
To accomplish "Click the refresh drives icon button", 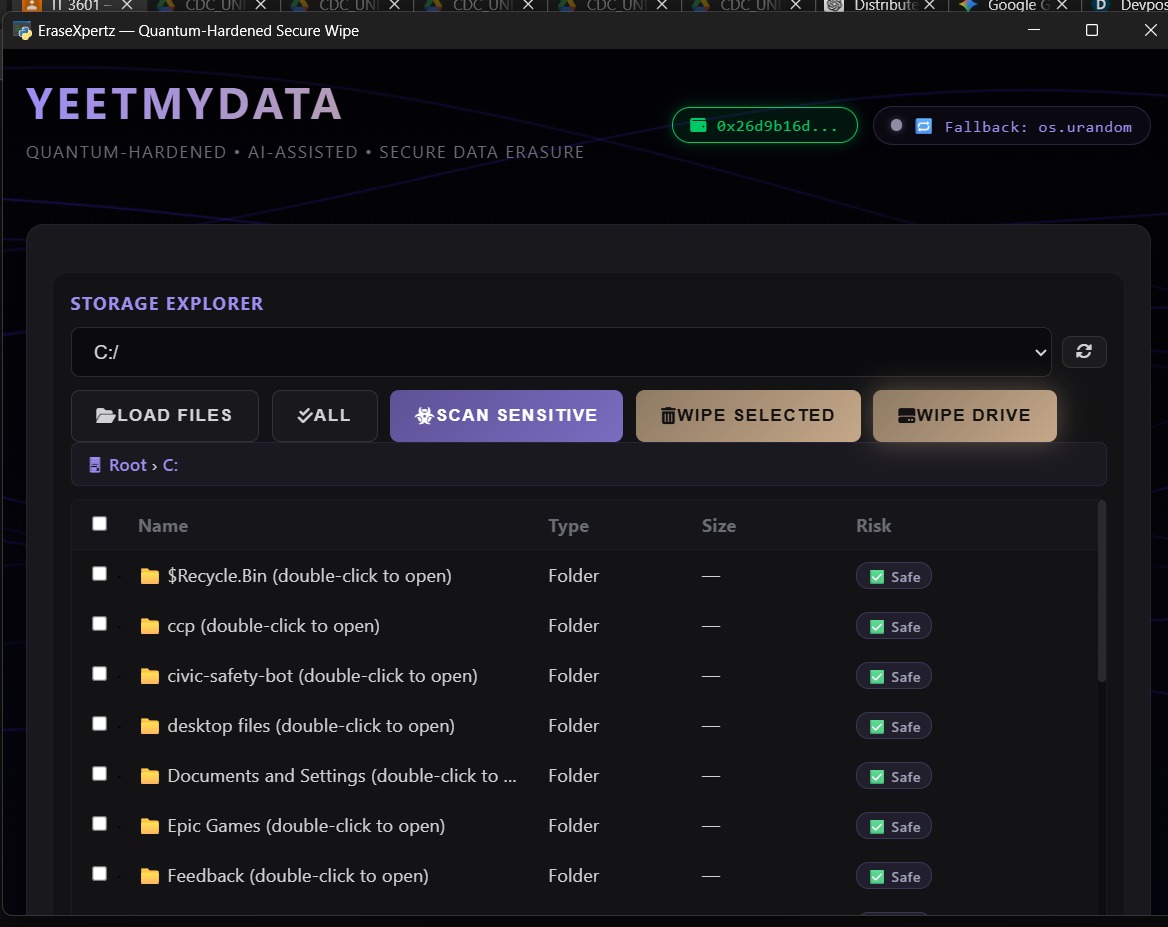I will [1084, 352].
